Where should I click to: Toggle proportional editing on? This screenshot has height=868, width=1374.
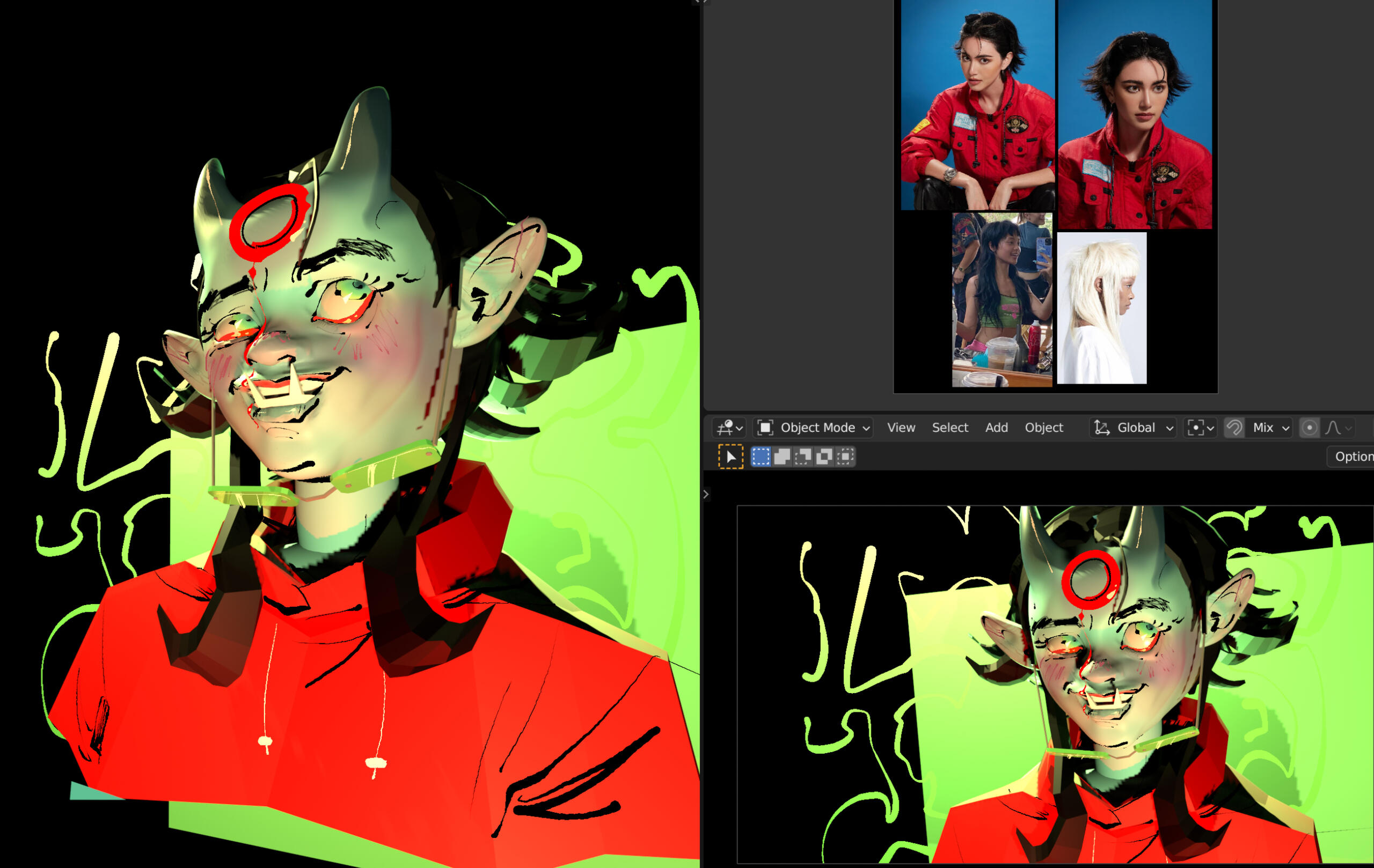tap(1310, 428)
